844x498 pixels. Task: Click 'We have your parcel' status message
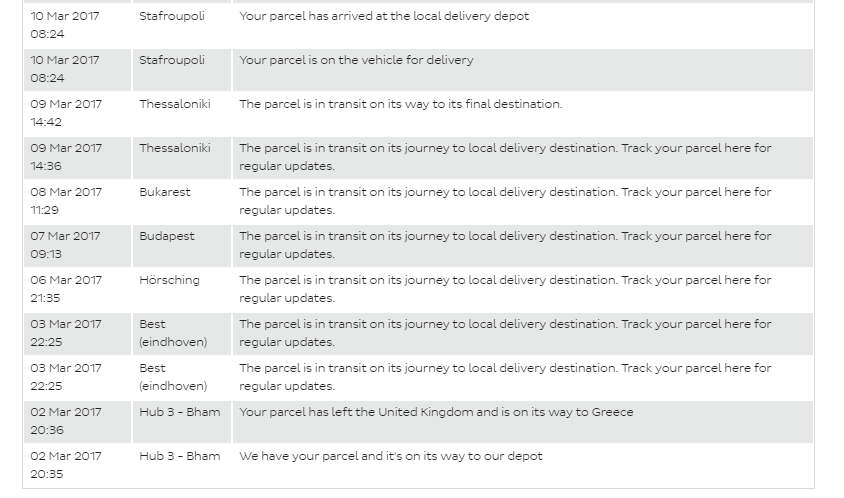[x=390, y=456]
